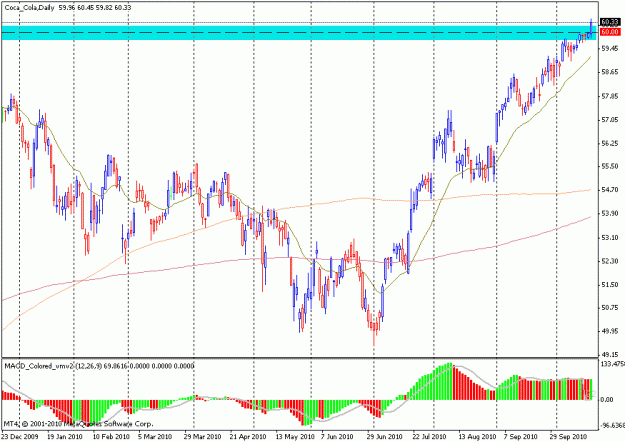The image size is (625, 442).
Task: Click the 57.05 price axis label
Action: [610, 120]
